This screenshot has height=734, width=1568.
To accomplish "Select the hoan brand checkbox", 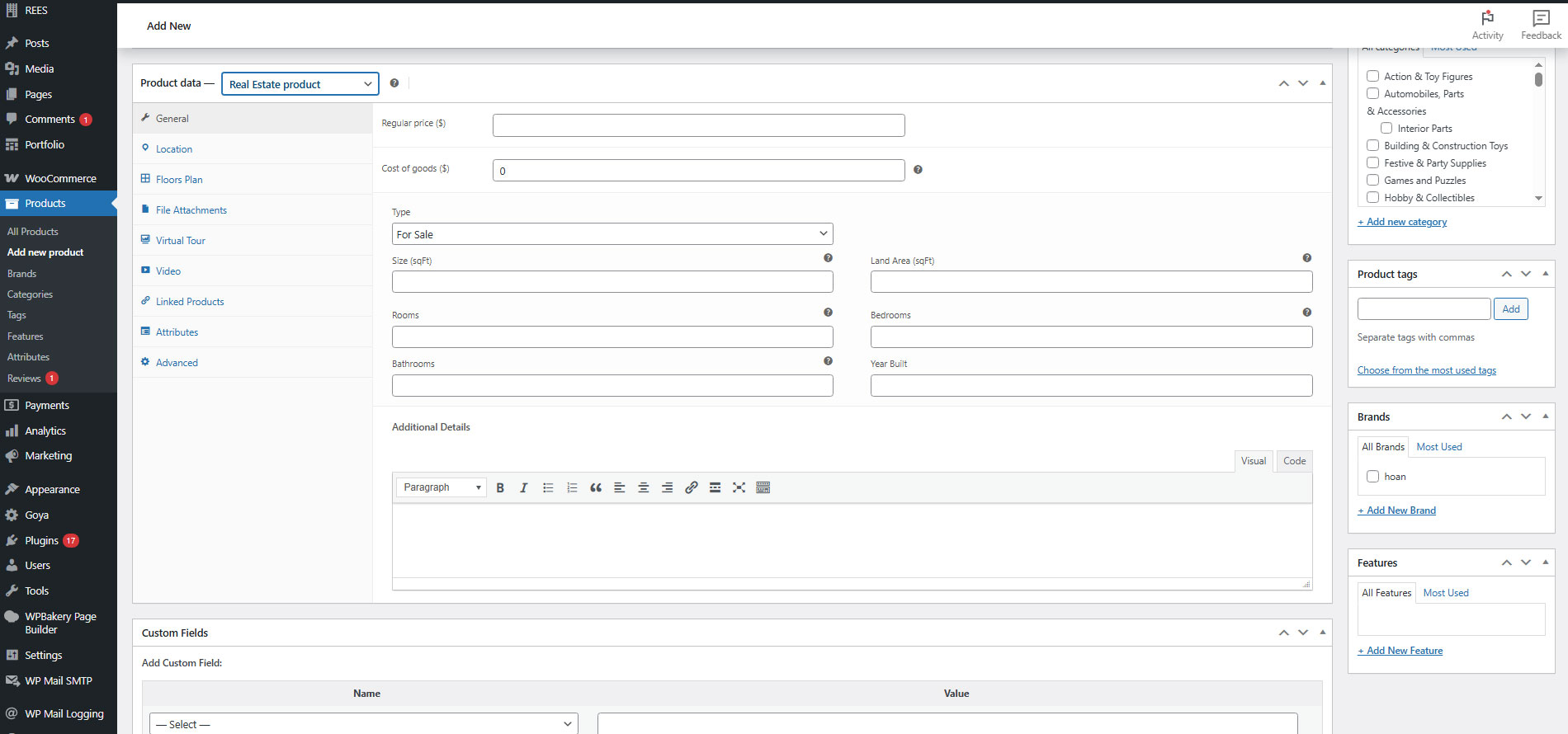I will (1373, 476).
